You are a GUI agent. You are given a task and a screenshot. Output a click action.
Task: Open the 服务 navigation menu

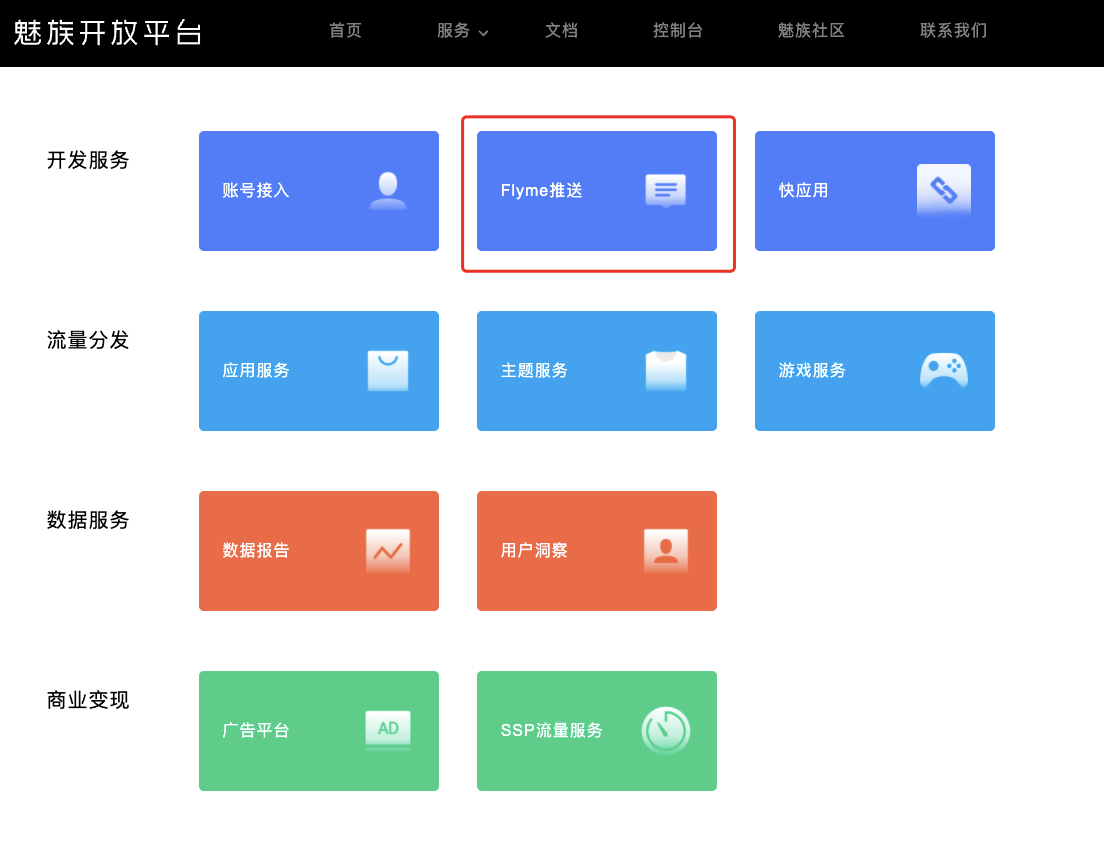tap(453, 30)
